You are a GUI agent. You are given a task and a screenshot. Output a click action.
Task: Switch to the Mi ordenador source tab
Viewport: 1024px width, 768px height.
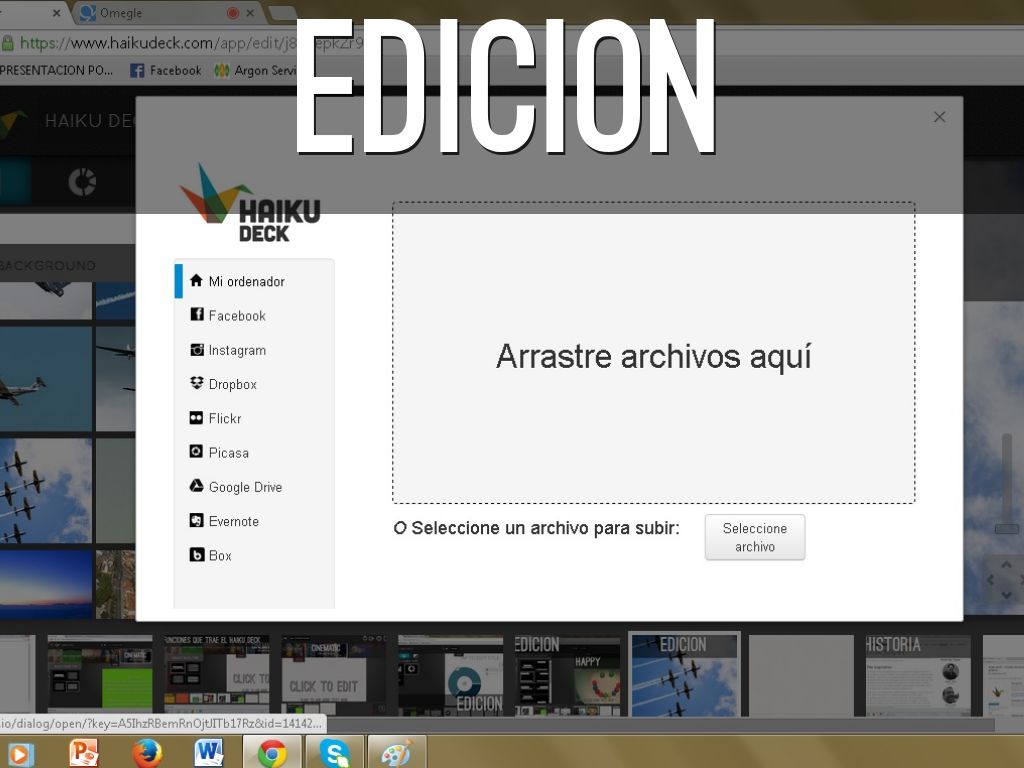click(246, 282)
